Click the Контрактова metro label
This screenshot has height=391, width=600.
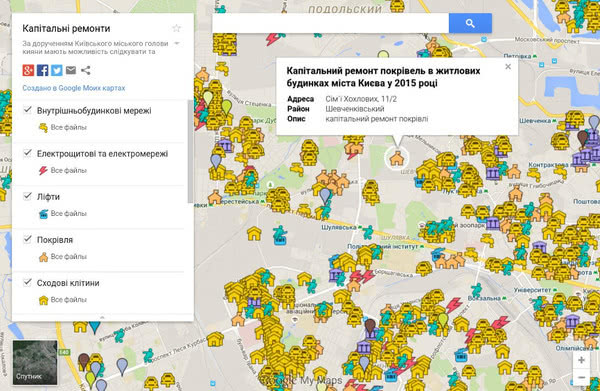(549, 165)
